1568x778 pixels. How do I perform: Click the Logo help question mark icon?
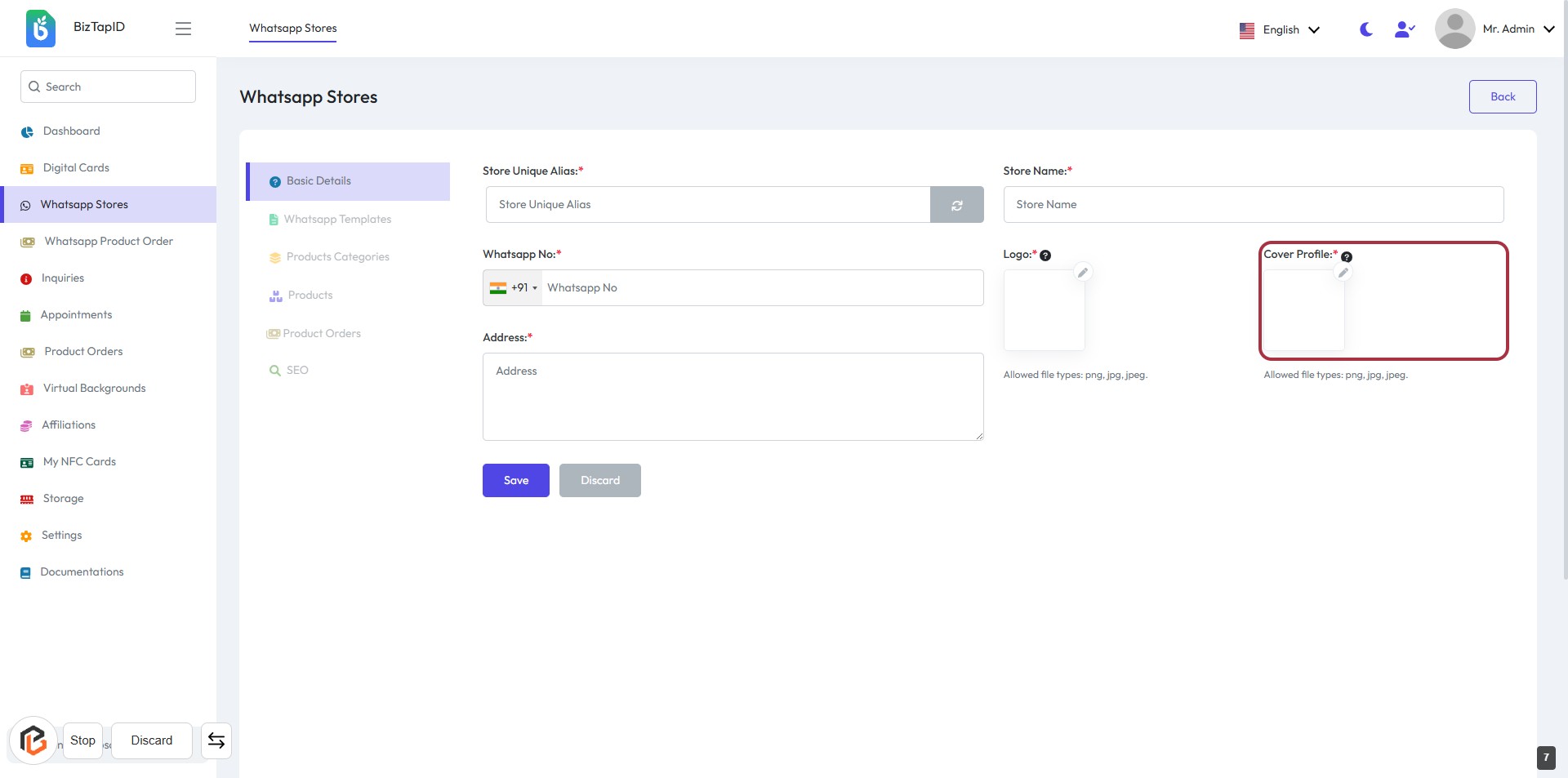(x=1045, y=256)
